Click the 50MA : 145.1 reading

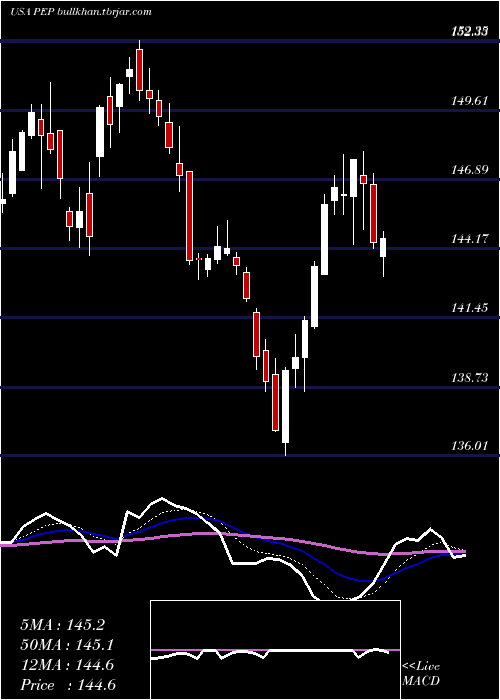(67, 645)
